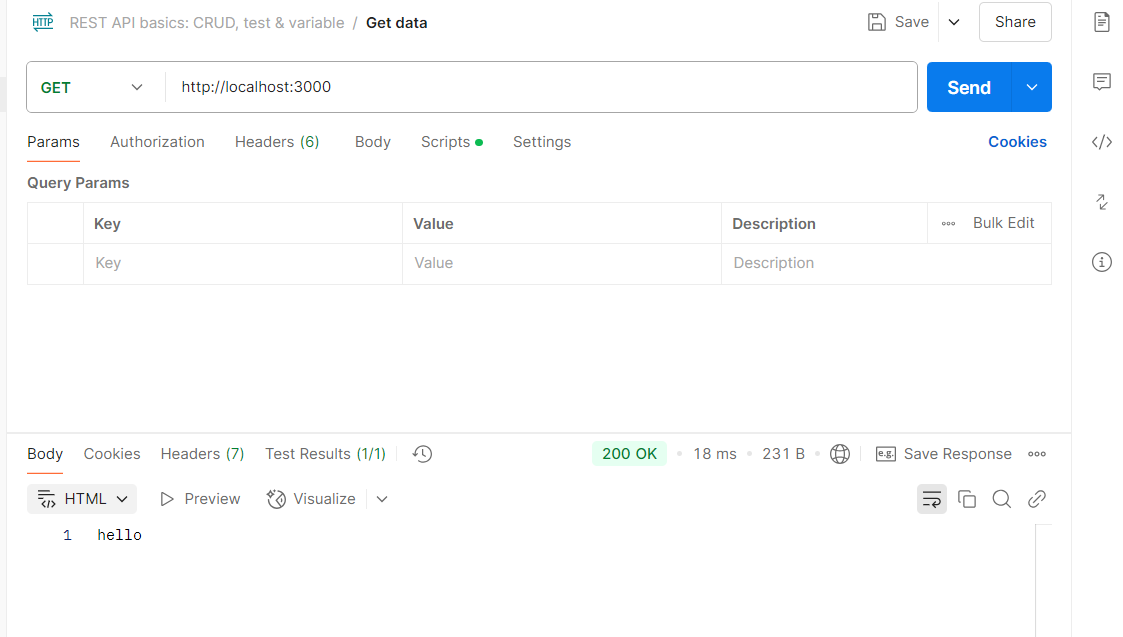The height and width of the screenshot is (637, 1123).
Task: Click the Visualize button
Action: click(311, 499)
